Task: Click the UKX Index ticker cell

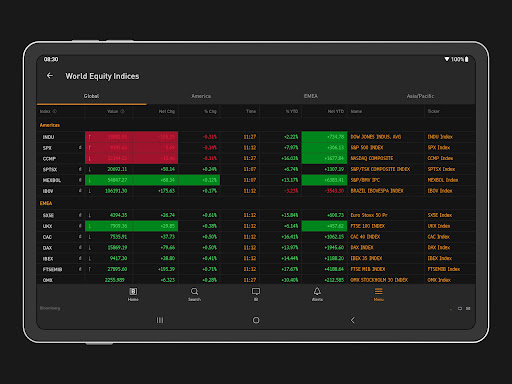Action: click(x=439, y=226)
